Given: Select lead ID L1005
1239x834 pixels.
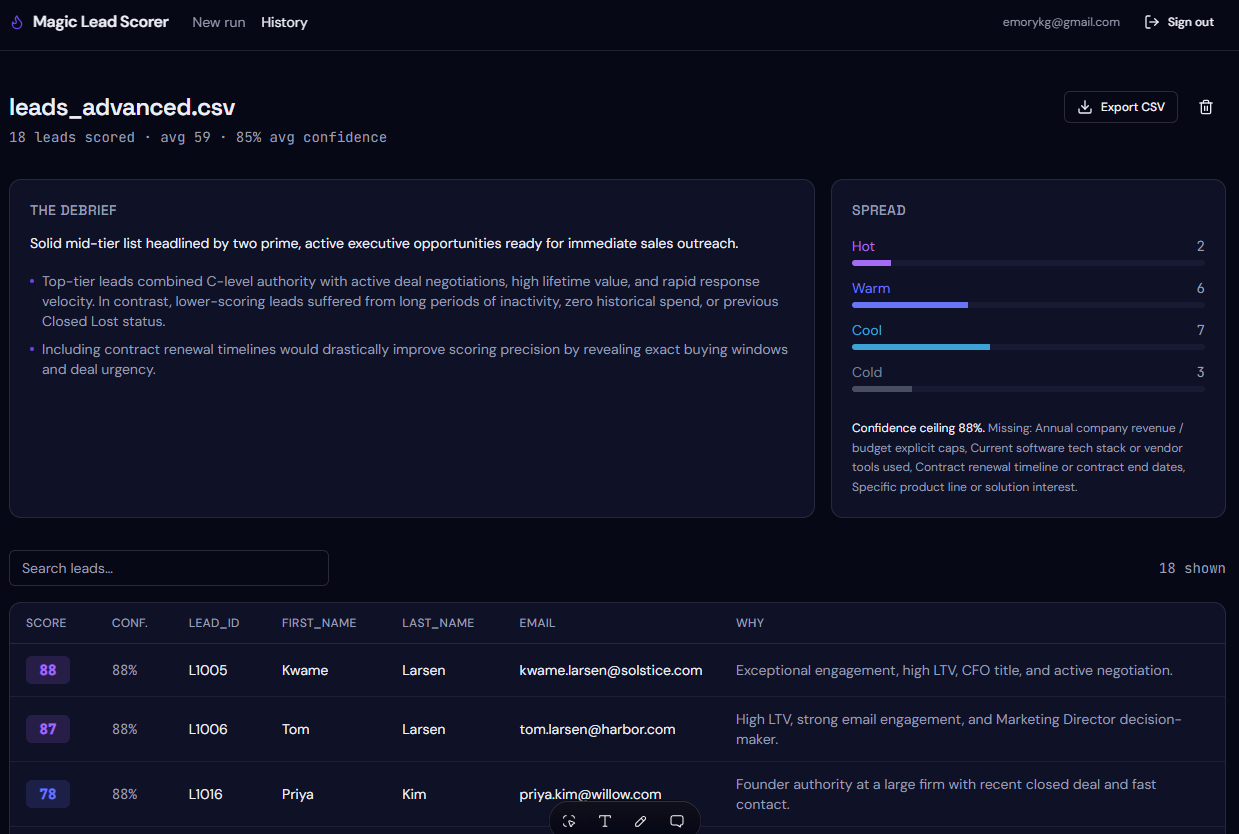Looking at the screenshot, I should coord(208,670).
